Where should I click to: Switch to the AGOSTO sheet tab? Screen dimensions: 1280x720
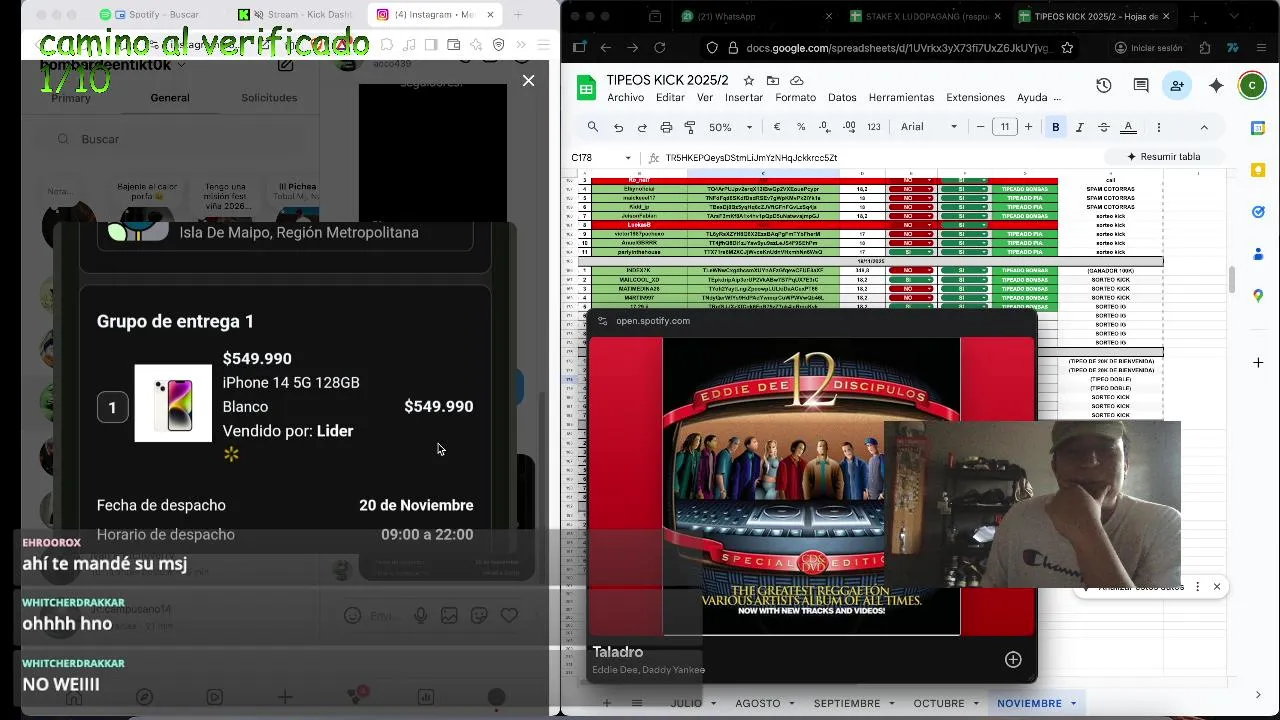click(x=757, y=703)
